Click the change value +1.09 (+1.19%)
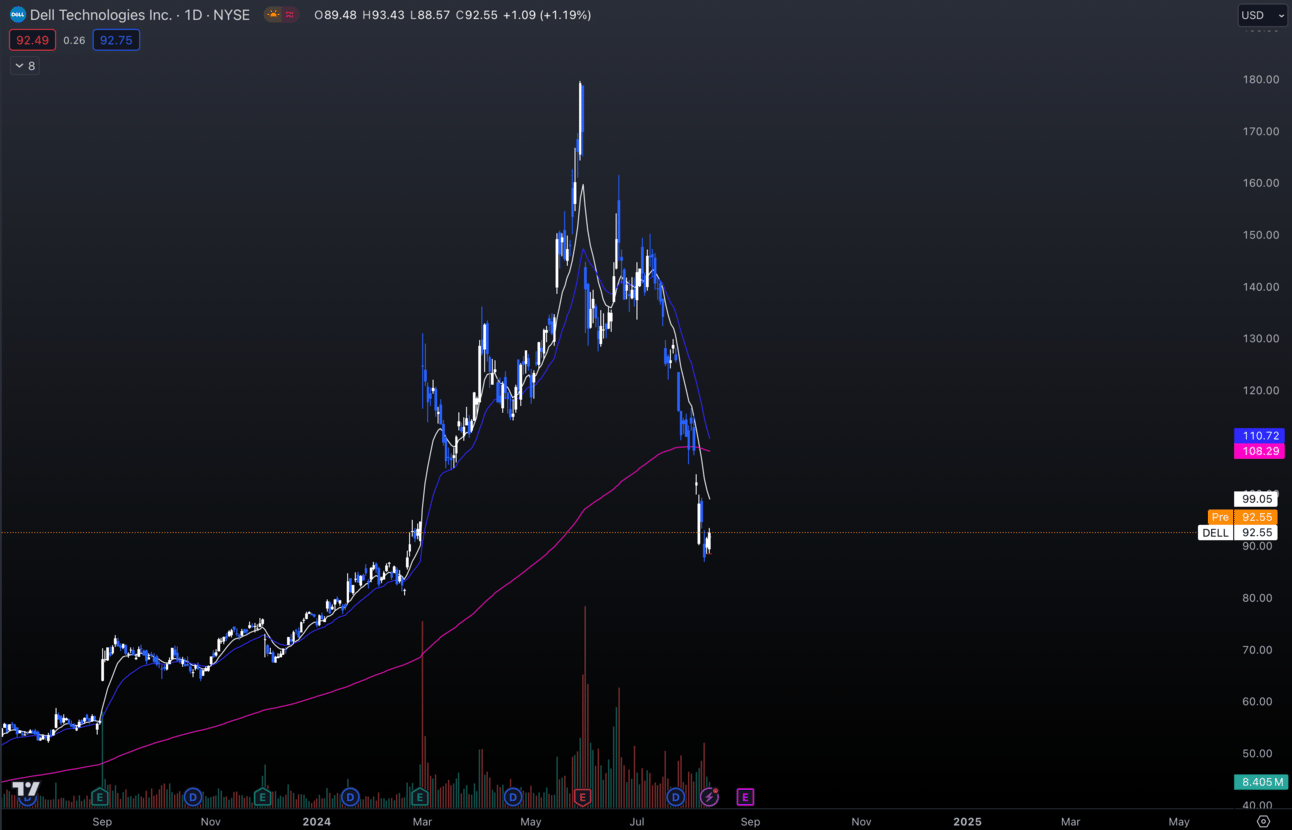The width and height of the screenshot is (1292, 830). pyautogui.click(x=547, y=15)
